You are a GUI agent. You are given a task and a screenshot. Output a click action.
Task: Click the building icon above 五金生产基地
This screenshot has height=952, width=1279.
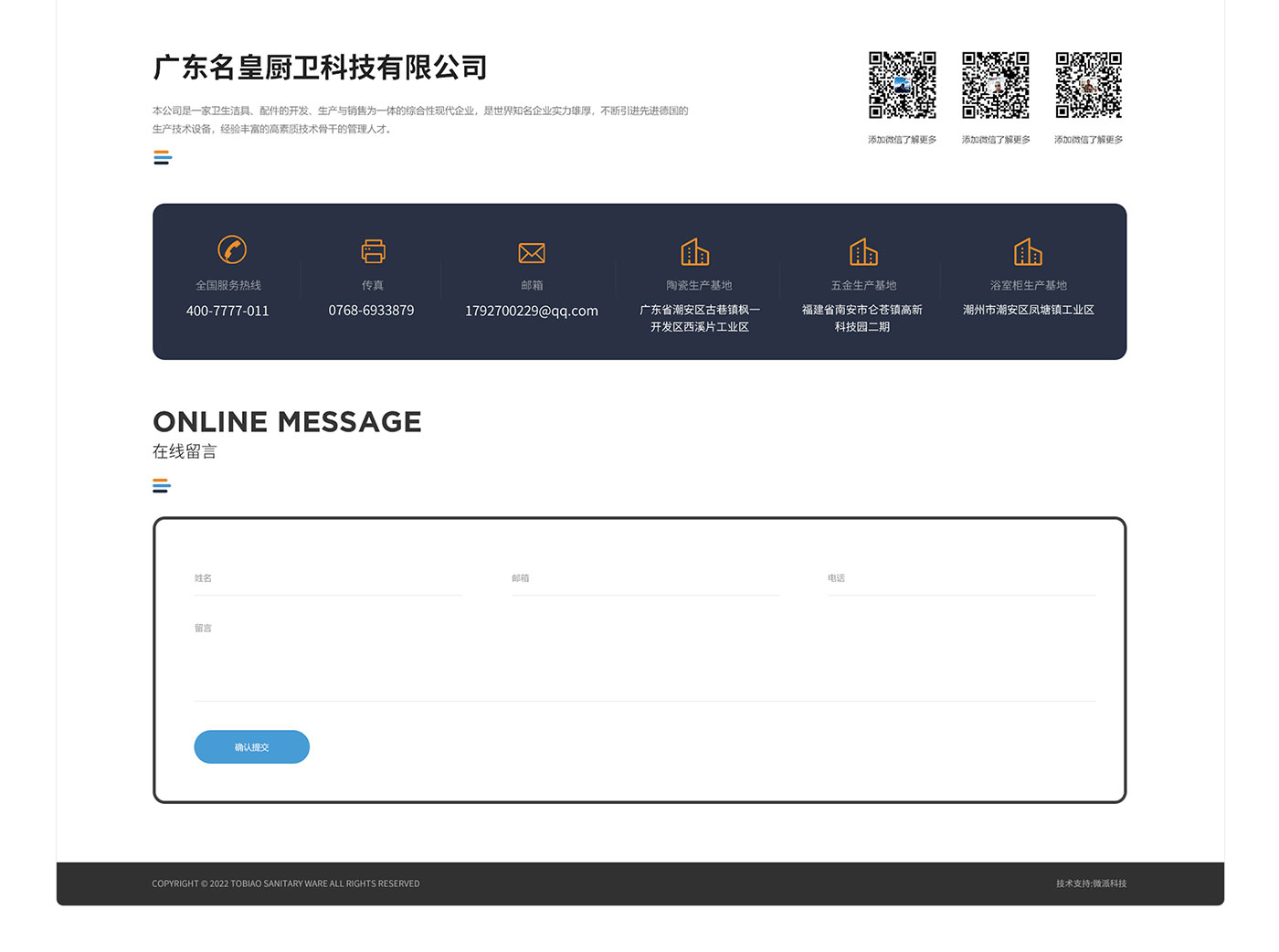863,251
